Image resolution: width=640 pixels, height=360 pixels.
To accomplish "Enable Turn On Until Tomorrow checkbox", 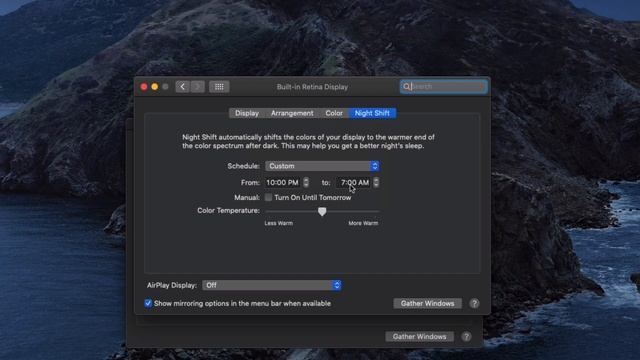I will pos(268,198).
